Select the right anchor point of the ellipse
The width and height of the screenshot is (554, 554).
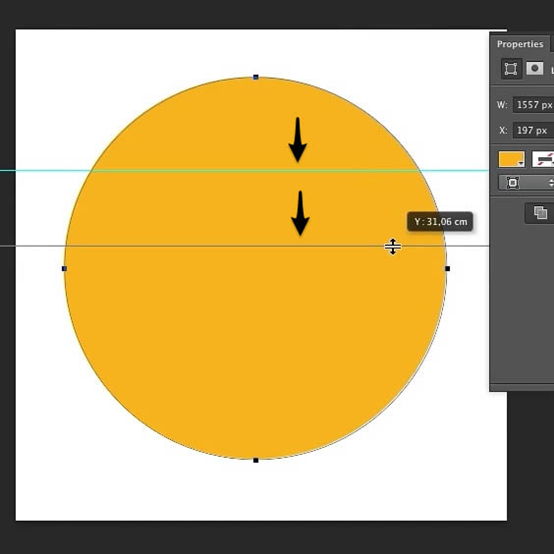[447, 269]
